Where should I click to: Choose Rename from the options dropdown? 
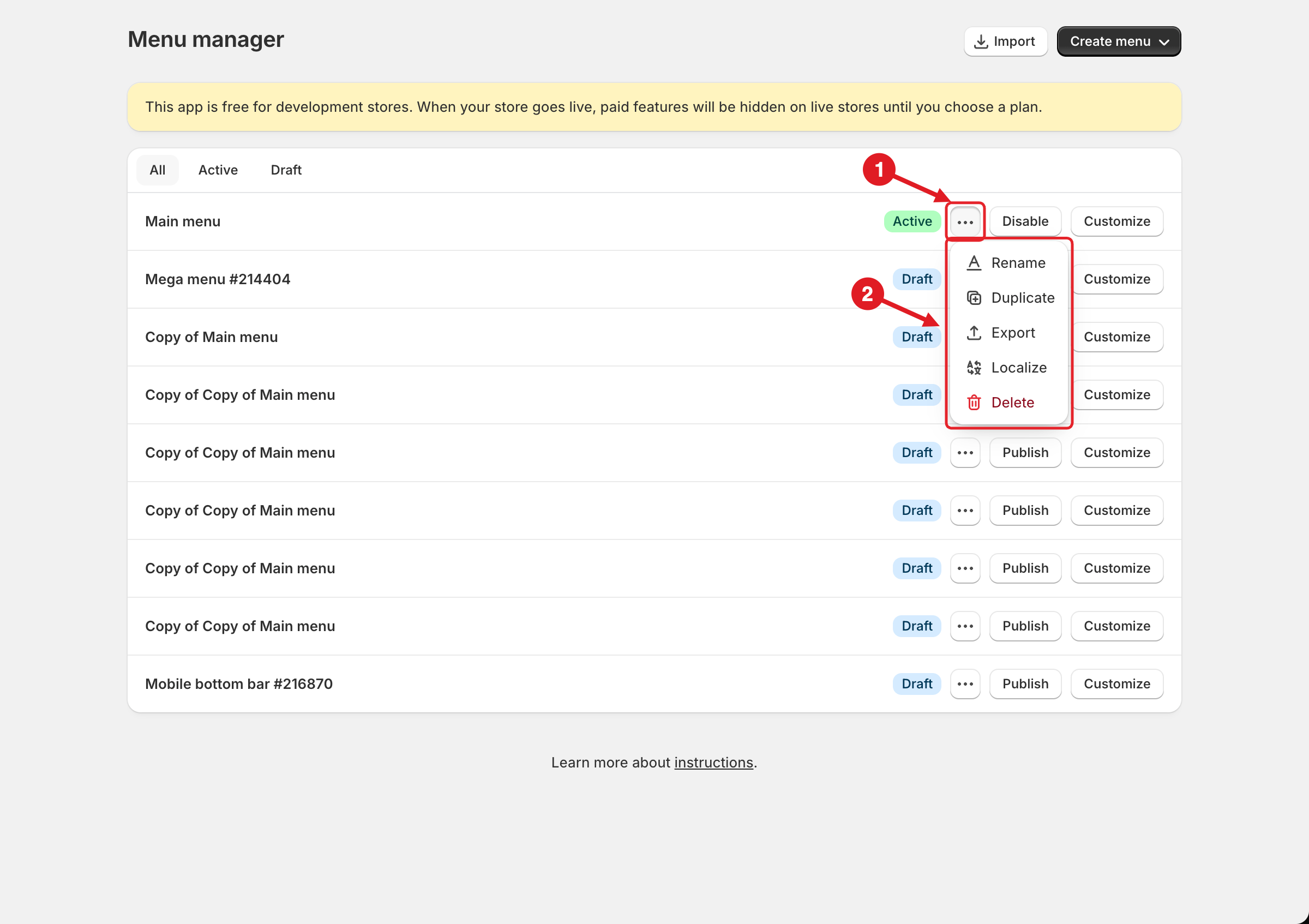1008,263
